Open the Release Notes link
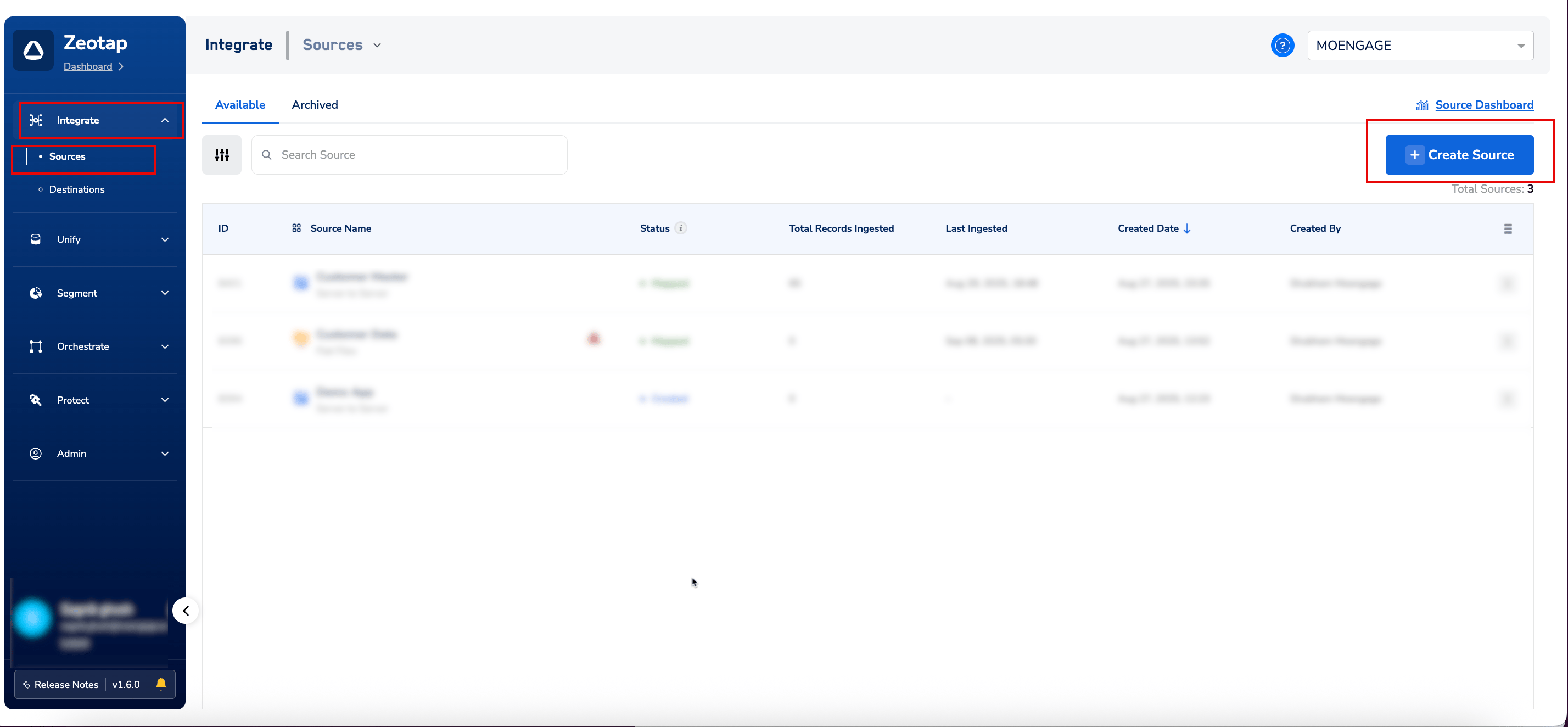 pos(66,684)
